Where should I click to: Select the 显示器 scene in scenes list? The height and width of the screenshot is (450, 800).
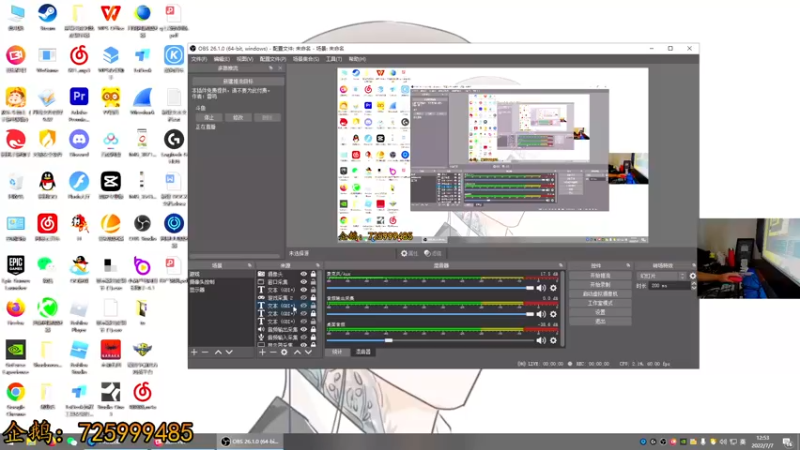click(x=221, y=290)
